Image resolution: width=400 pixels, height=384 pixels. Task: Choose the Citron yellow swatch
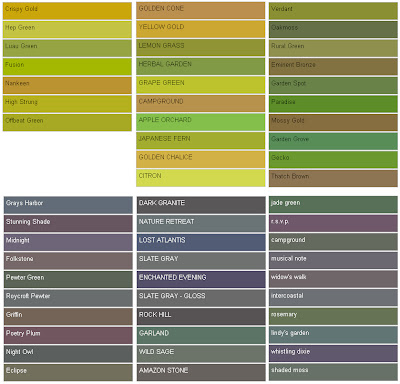coord(201,178)
